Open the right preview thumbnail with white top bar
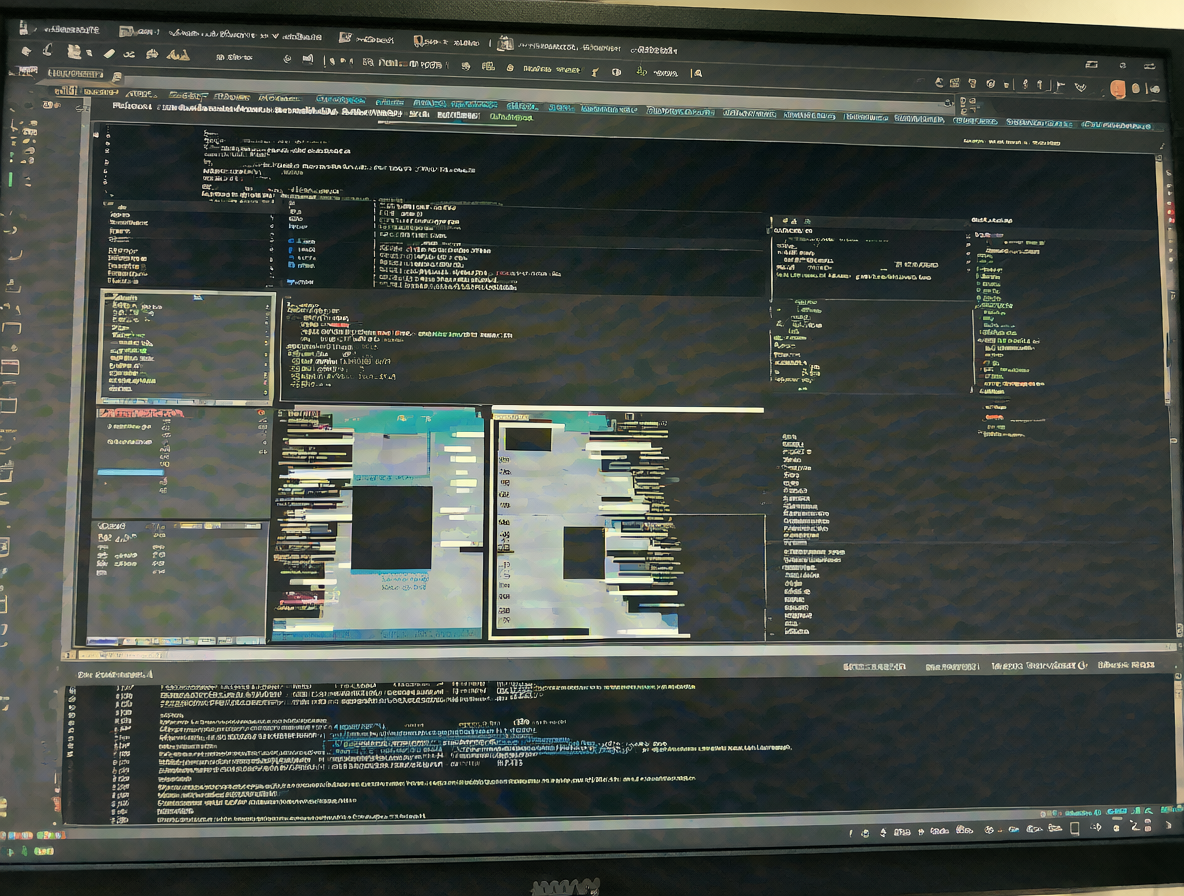The image size is (1184, 896). 627,524
